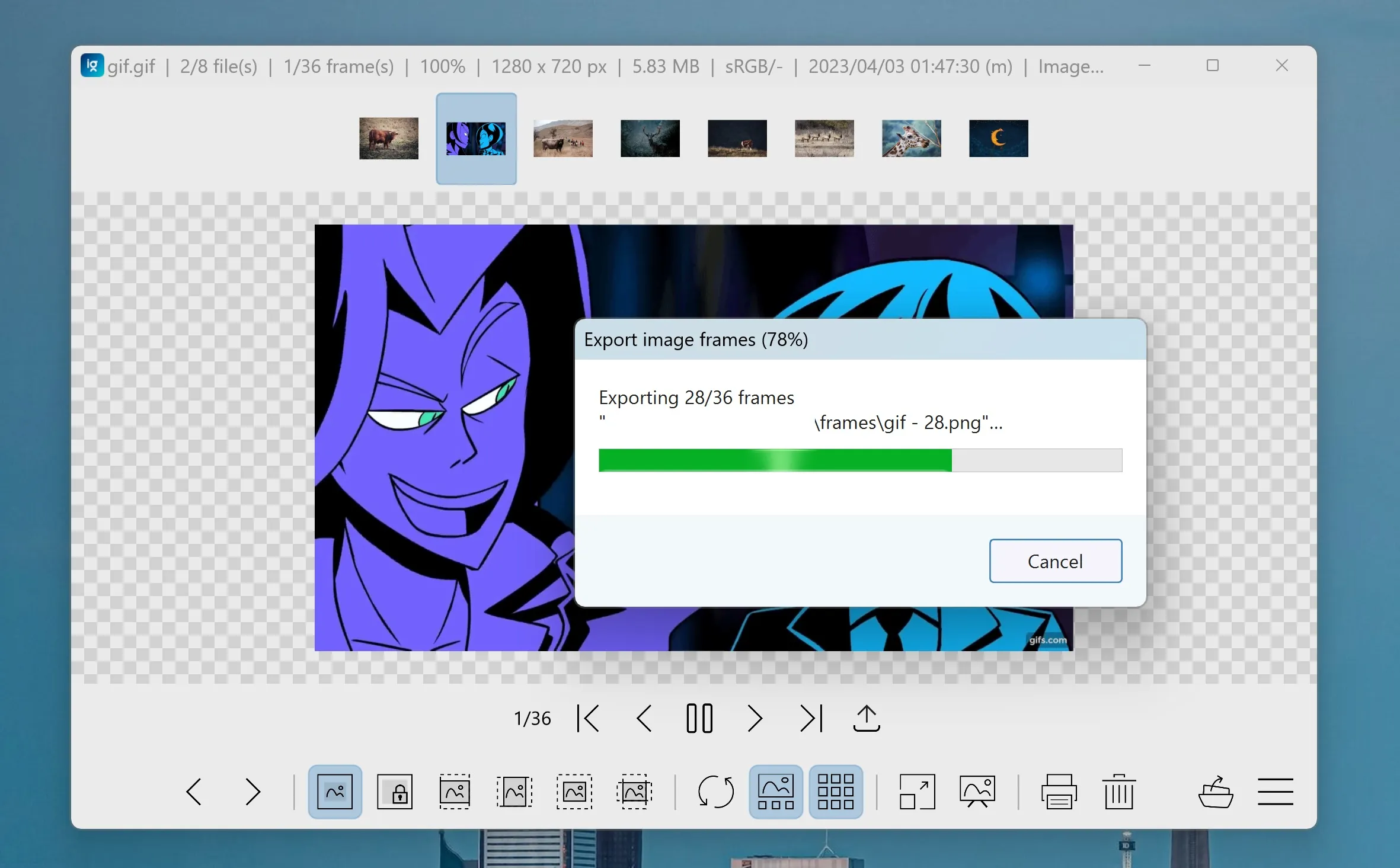This screenshot has width=1400, height=868.
Task: Open the hamburger main menu
Action: (1275, 792)
